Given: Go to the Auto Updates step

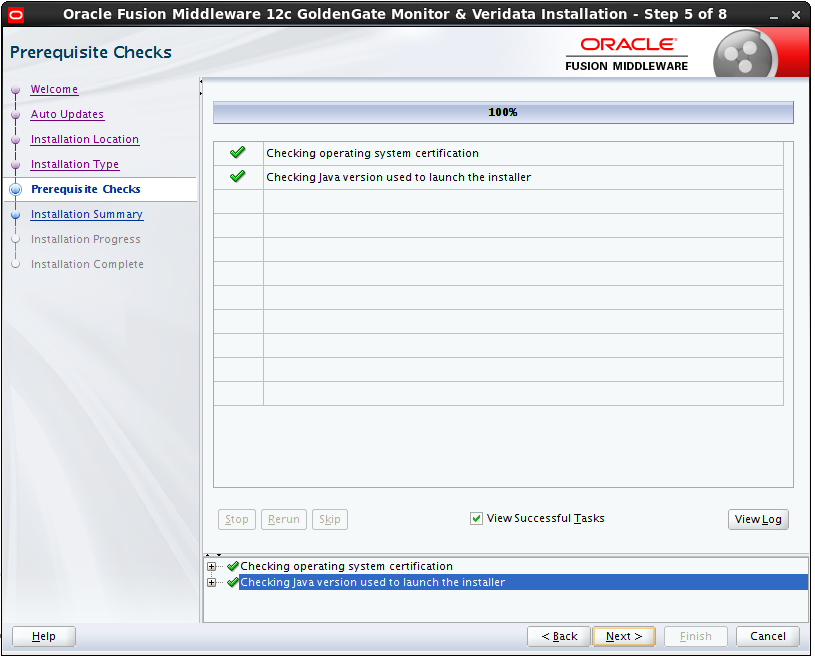Looking at the screenshot, I should tap(67, 114).
